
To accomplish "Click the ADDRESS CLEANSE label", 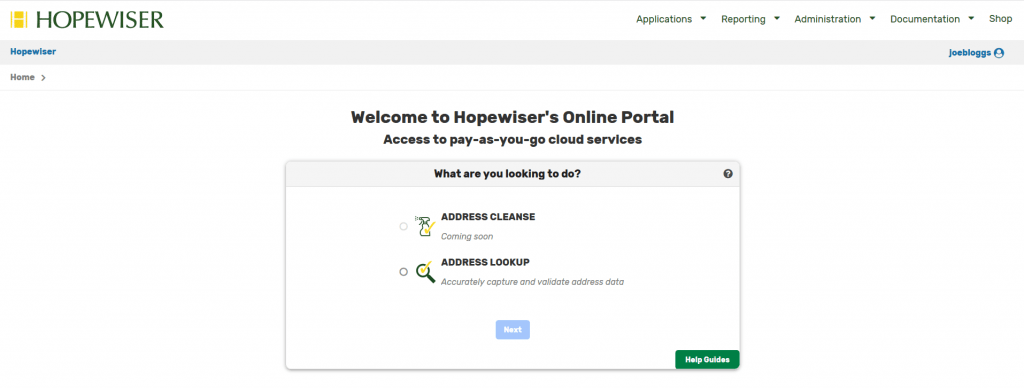I will click(x=488, y=217).
